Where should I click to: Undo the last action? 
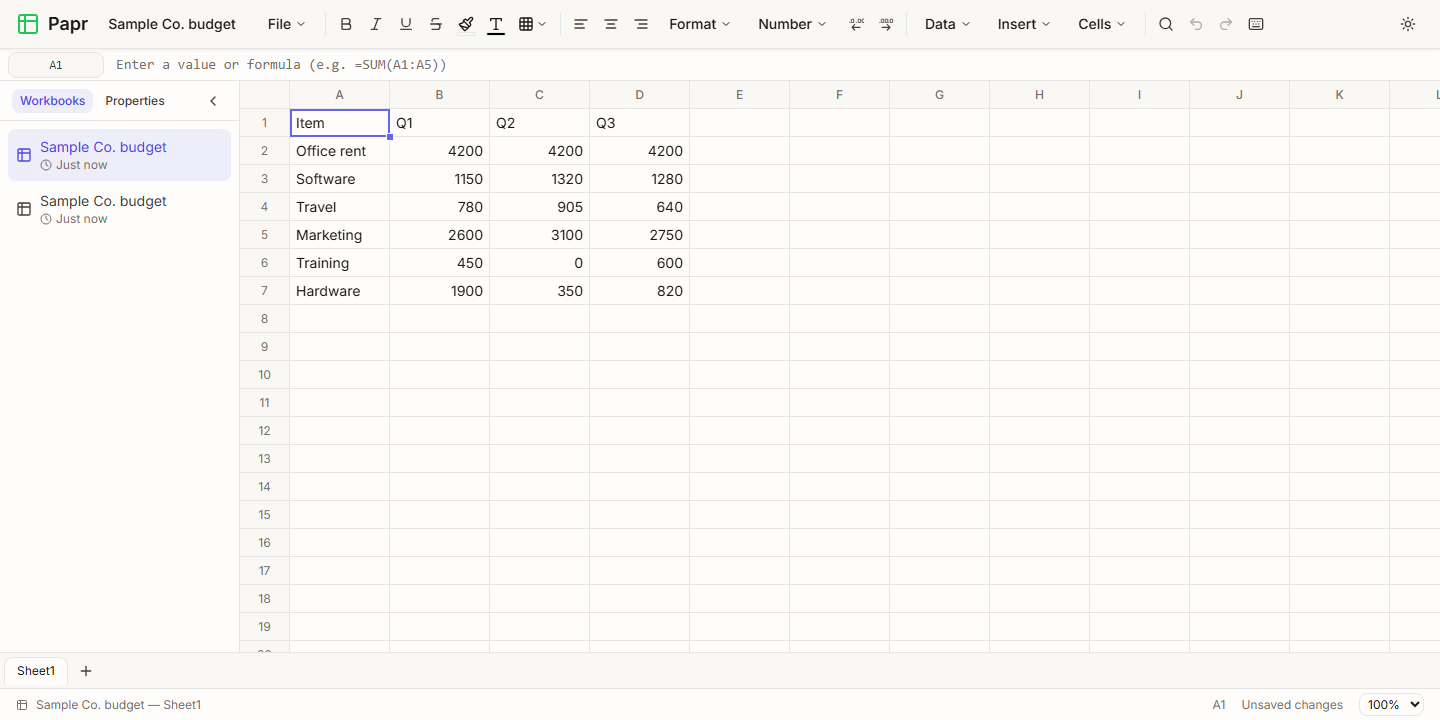point(1196,24)
